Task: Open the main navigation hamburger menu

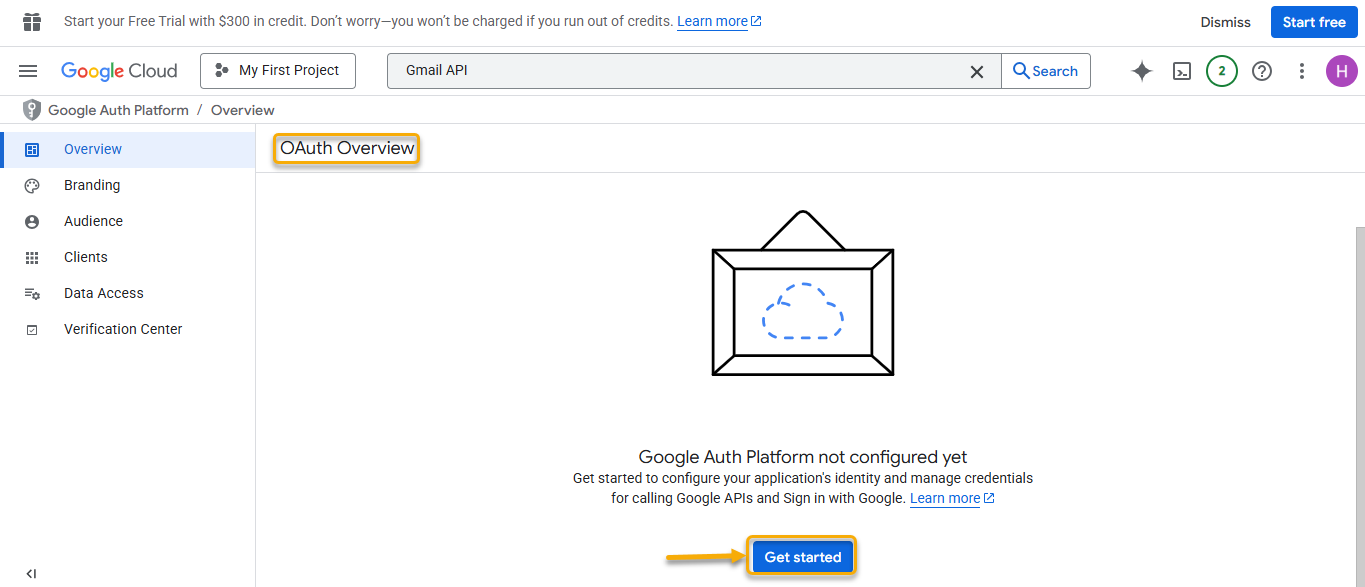Action: pos(28,71)
